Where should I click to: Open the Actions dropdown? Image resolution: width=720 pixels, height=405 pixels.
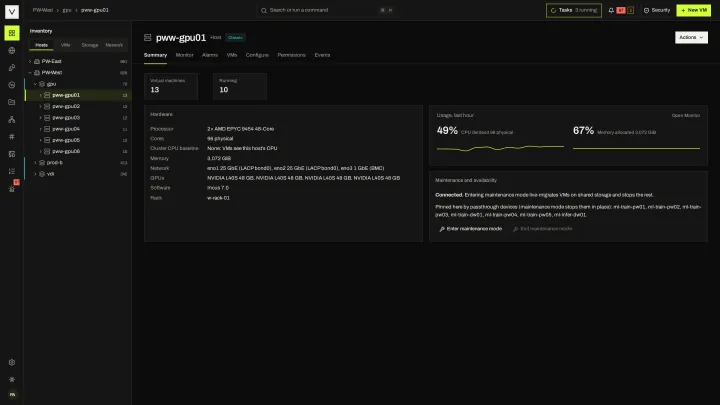[691, 37]
